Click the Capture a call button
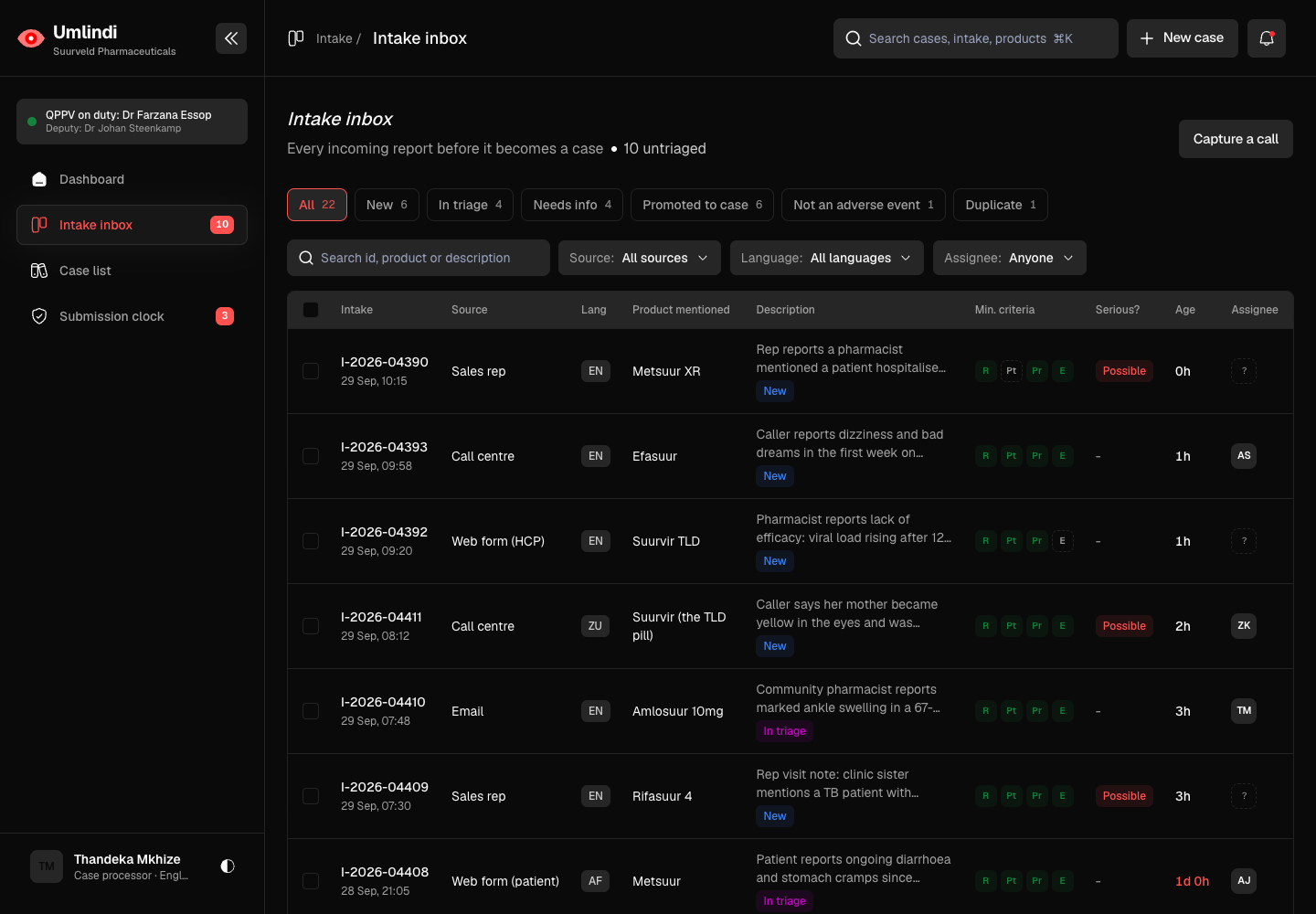 pos(1236,139)
